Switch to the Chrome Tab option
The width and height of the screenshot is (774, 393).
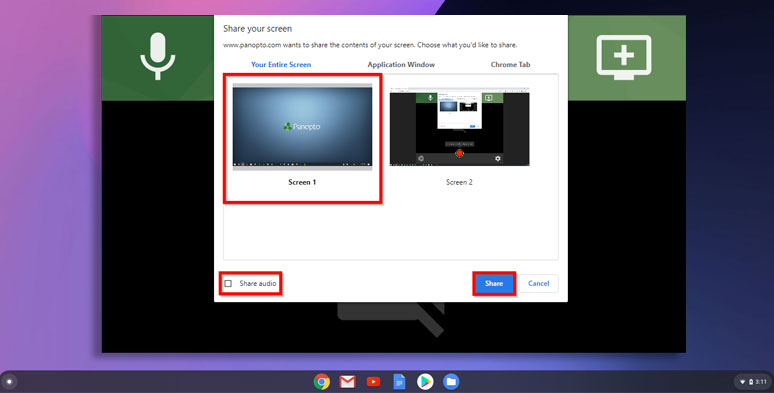[510, 65]
